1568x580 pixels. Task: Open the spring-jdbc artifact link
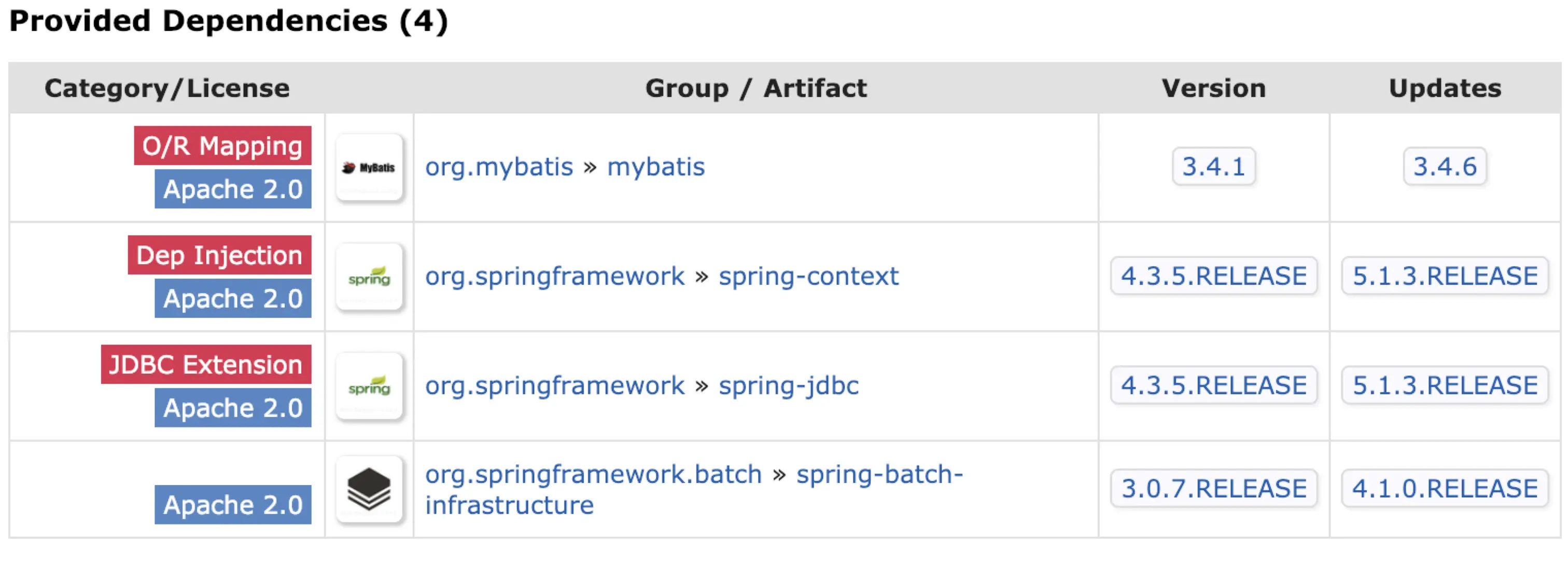(x=788, y=385)
